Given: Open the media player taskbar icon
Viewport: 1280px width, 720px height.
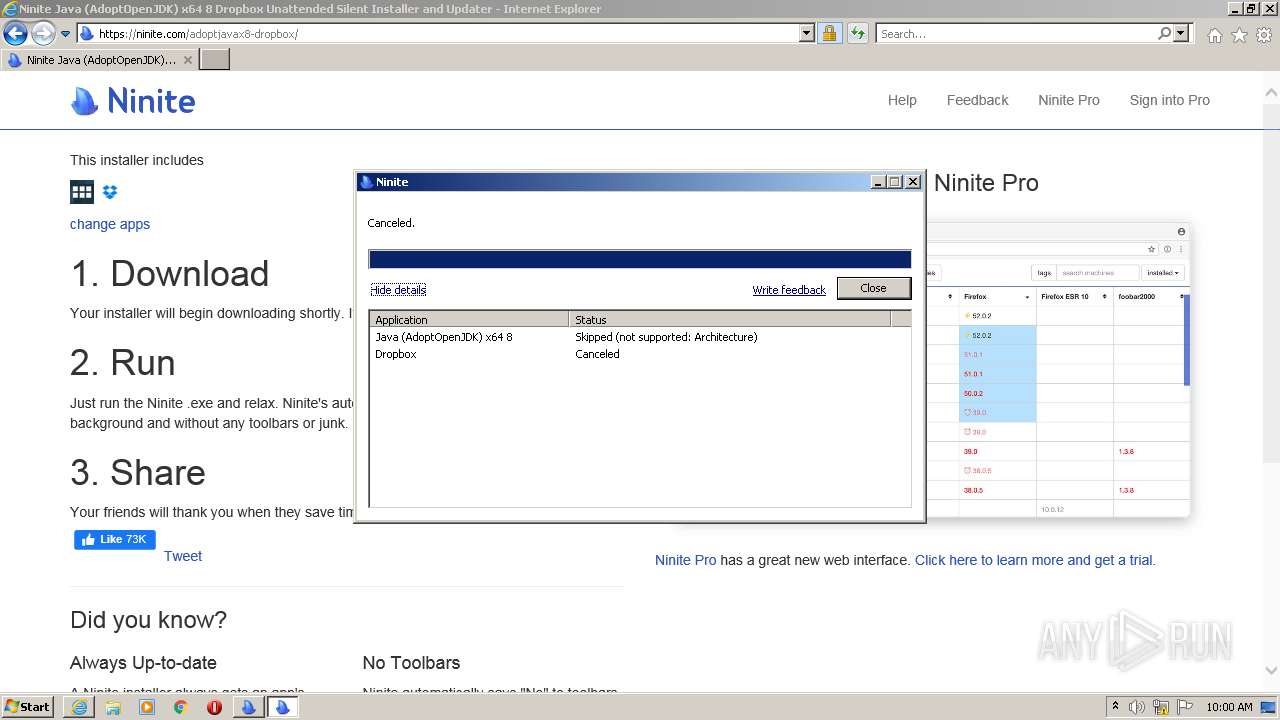Looking at the screenshot, I should 147,707.
